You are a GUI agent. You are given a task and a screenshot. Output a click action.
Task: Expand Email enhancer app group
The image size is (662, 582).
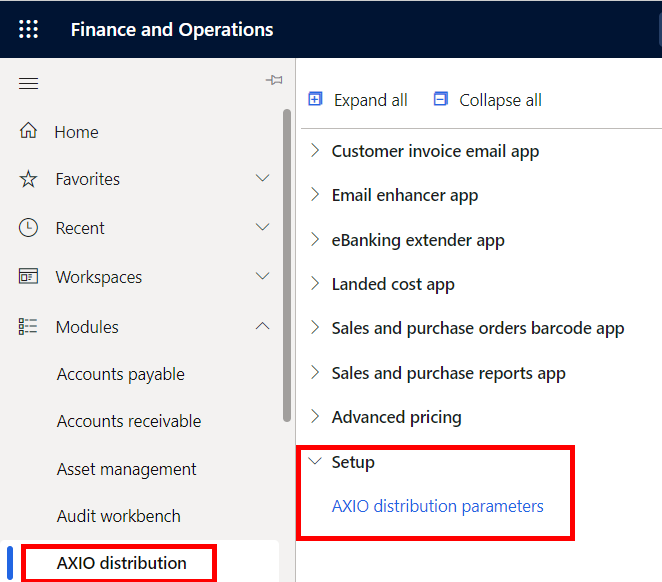(x=315, y=195)
